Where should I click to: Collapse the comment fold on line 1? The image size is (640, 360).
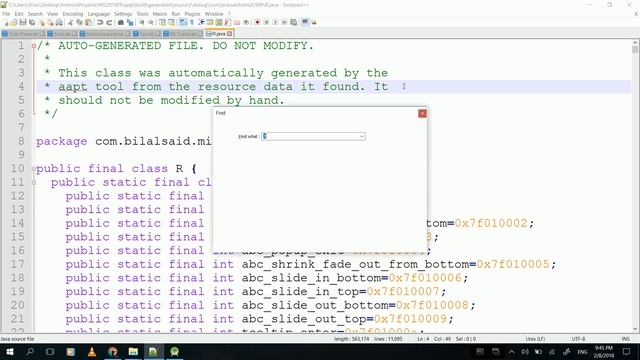(x=34, y=46)
